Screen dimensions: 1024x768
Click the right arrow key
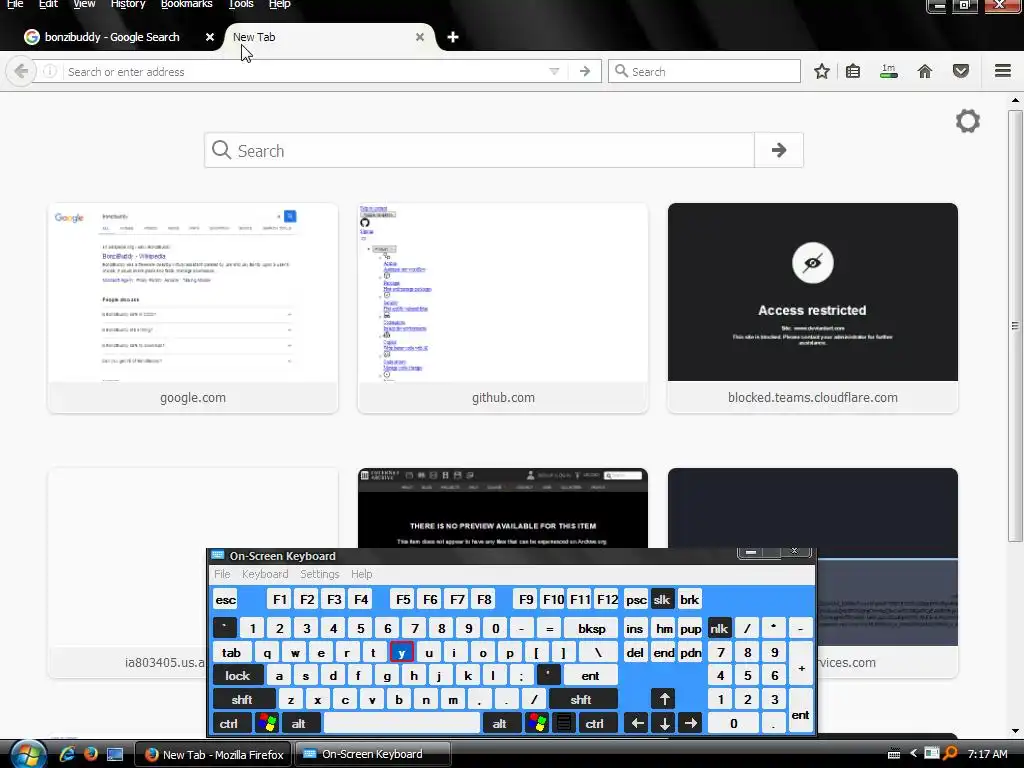point(691,723)
